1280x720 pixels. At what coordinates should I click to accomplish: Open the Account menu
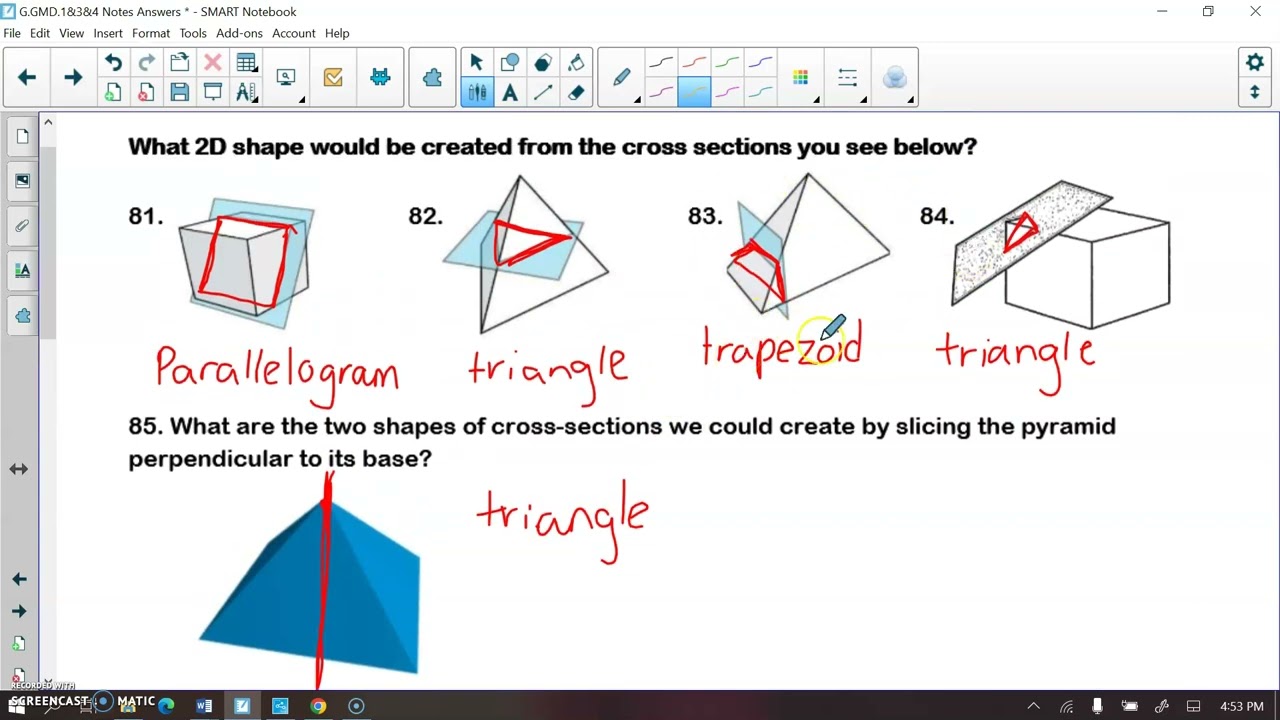(294, 33)
